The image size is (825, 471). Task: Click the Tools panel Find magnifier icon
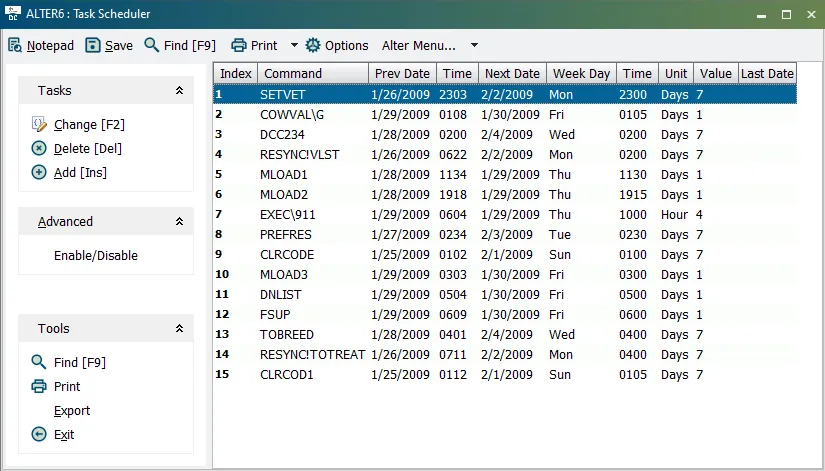pos(39,362)
